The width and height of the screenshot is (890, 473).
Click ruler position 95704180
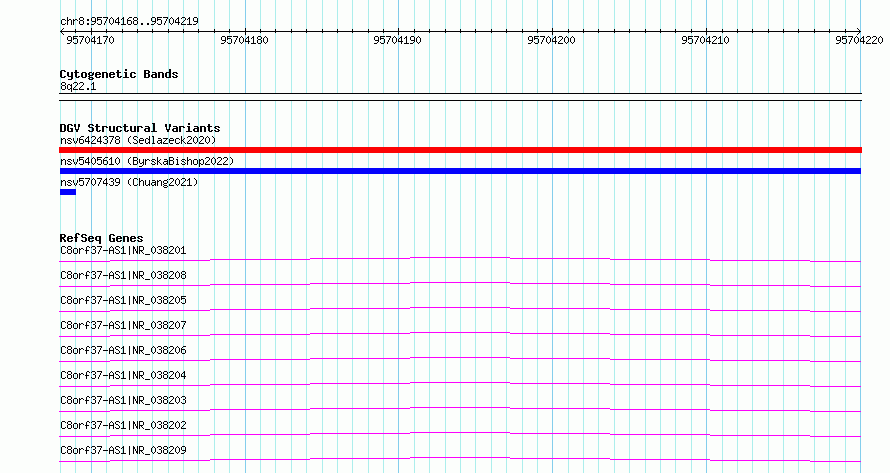[244, 40]
